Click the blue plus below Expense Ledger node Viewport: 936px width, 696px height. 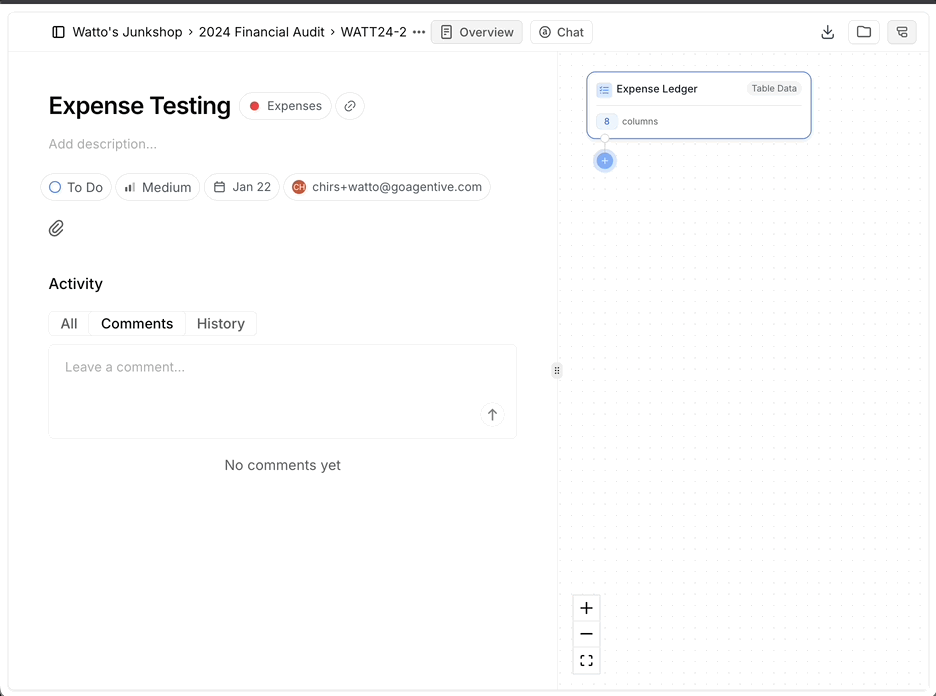tap(604, 160)
